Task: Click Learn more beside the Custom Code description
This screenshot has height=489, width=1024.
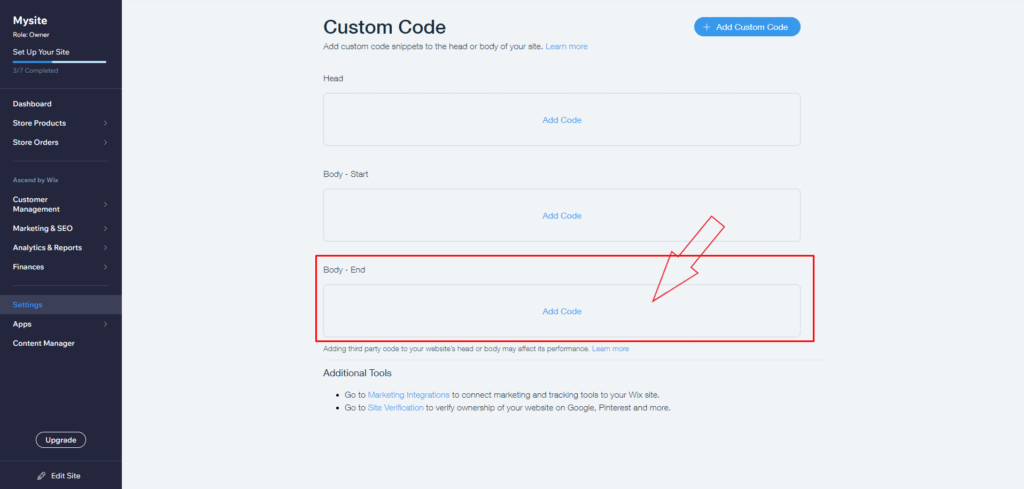Action: (x=566, y=47)
